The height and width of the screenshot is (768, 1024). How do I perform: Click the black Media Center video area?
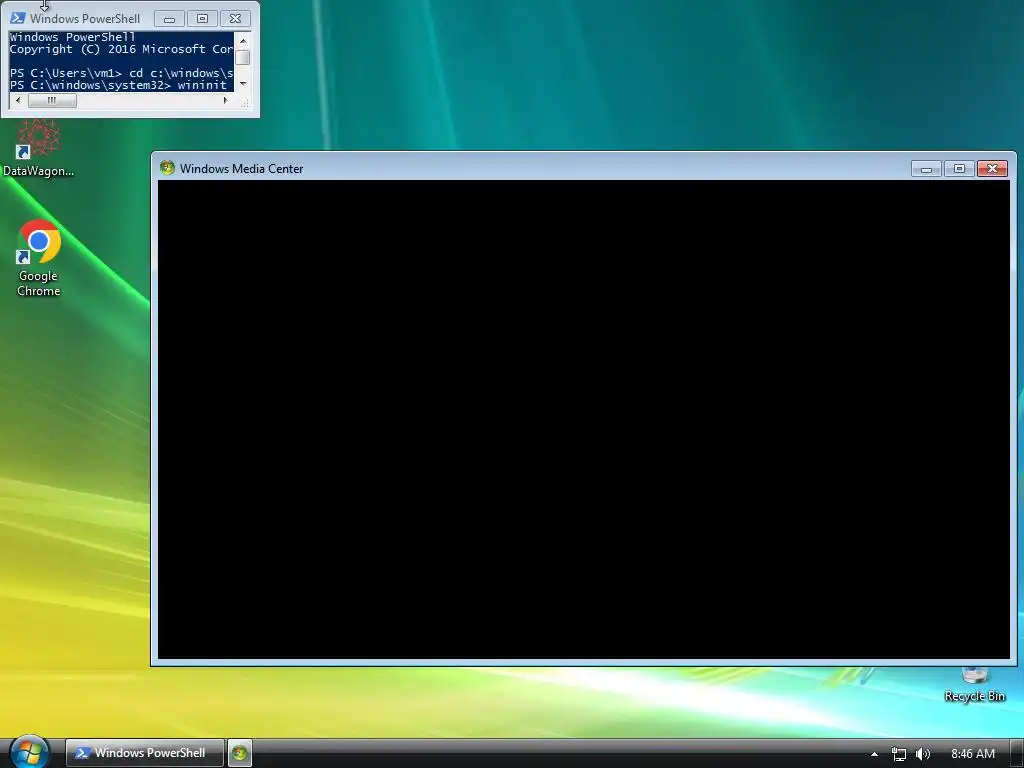tap(584, 420)
